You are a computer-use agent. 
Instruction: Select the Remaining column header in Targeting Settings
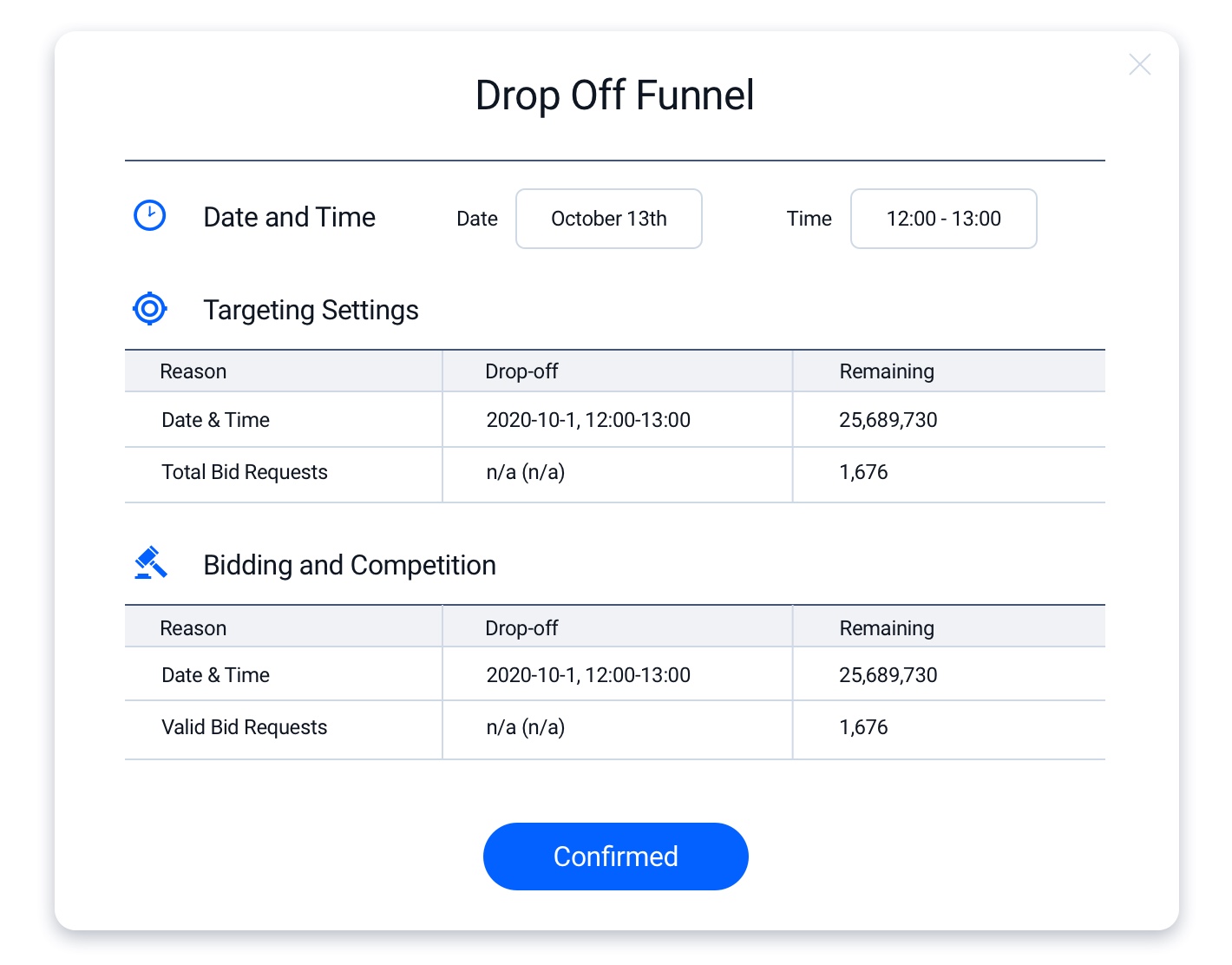click(x=886, y=371)
